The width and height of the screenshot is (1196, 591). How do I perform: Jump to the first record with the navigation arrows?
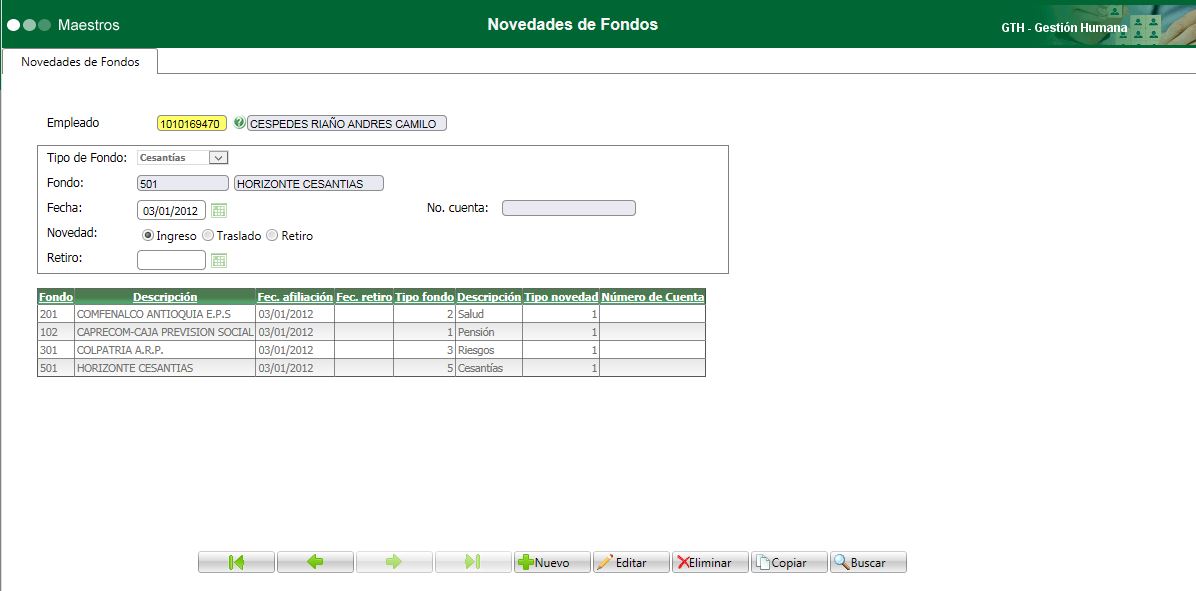click(236, 562)
